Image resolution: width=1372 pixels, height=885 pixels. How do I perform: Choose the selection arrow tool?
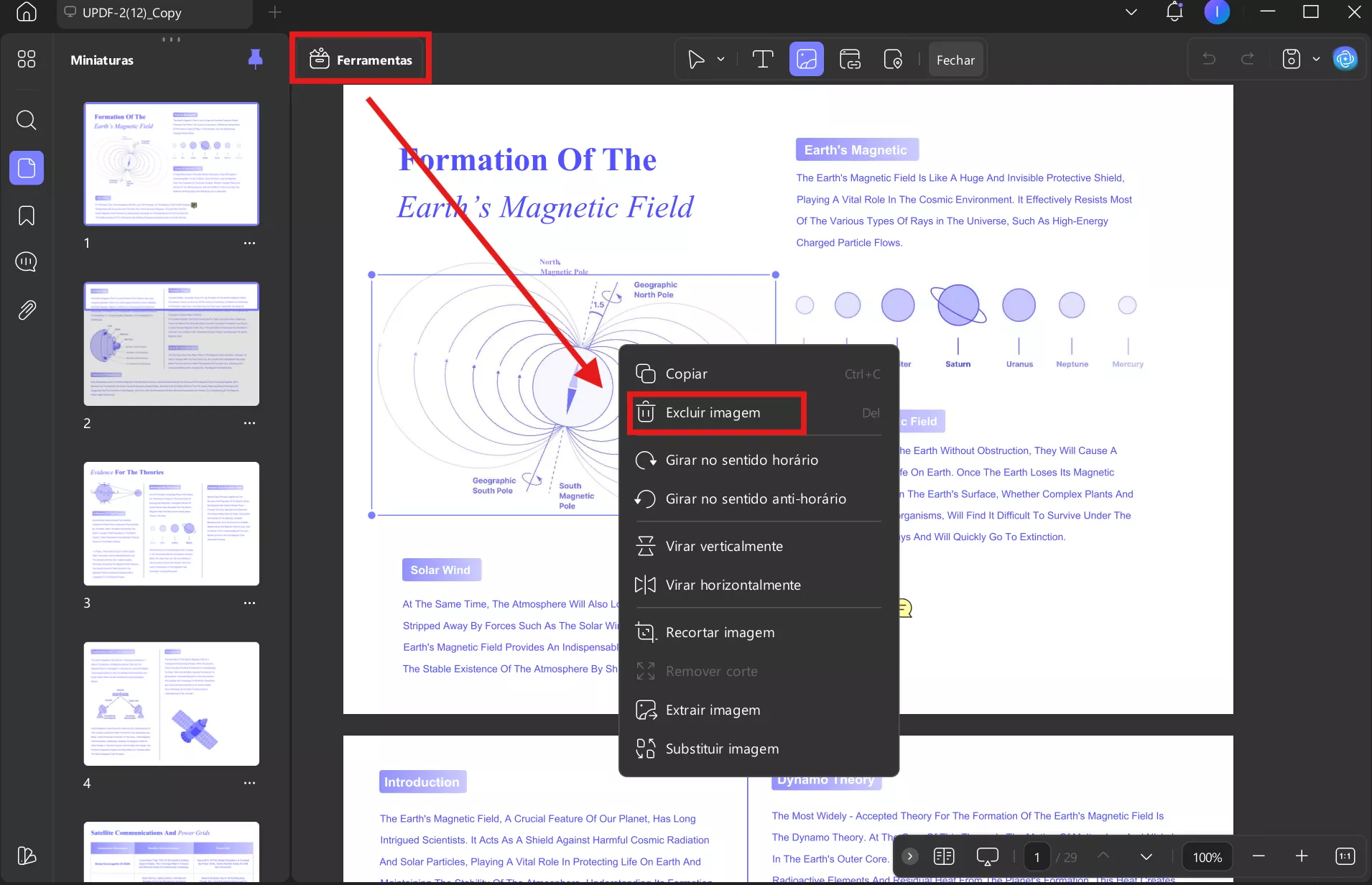[x=696, y=60]
